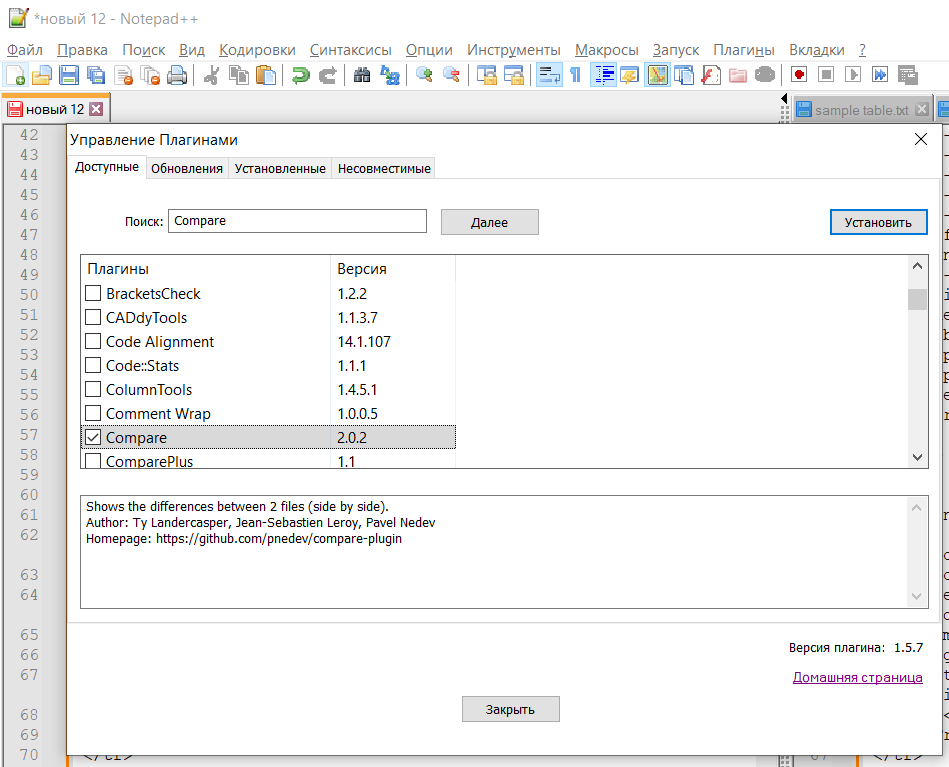The width and height of the screenshot is (949, 767).
Task: Click the Playback macro icon
Action: pyautogui.click(x=853, y=75)
